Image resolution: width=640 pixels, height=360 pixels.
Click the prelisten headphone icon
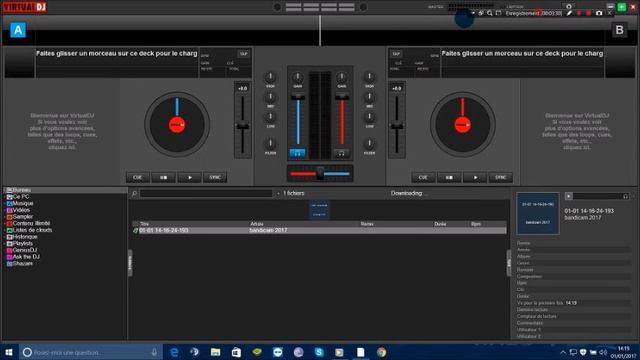(x=625, y=196)
